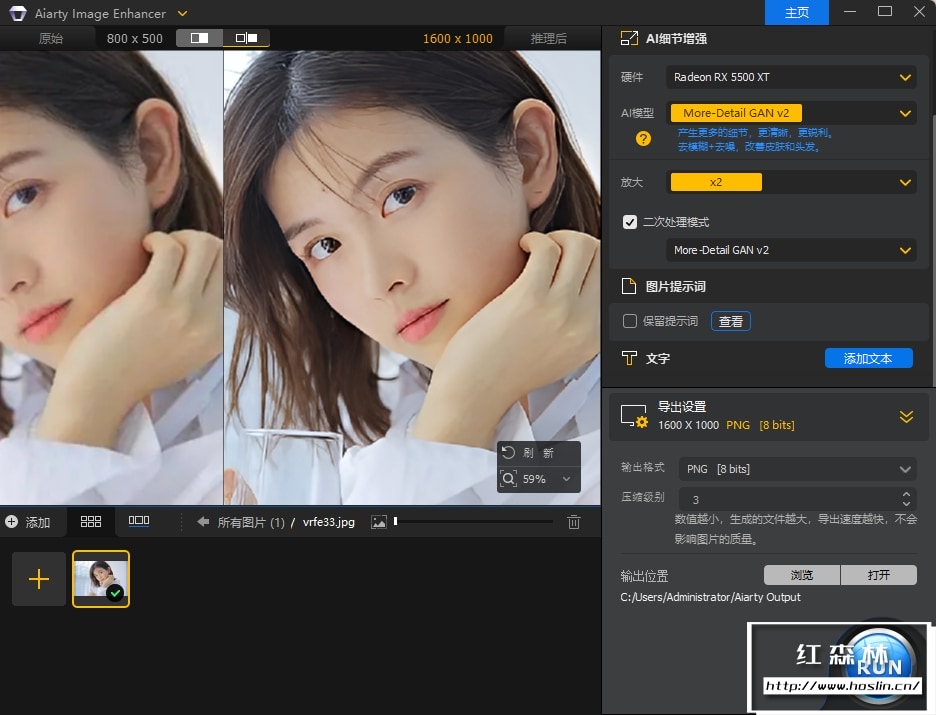Click the thumbnail size slider
The height and width of the screenshot is (715, 936).
473,522
